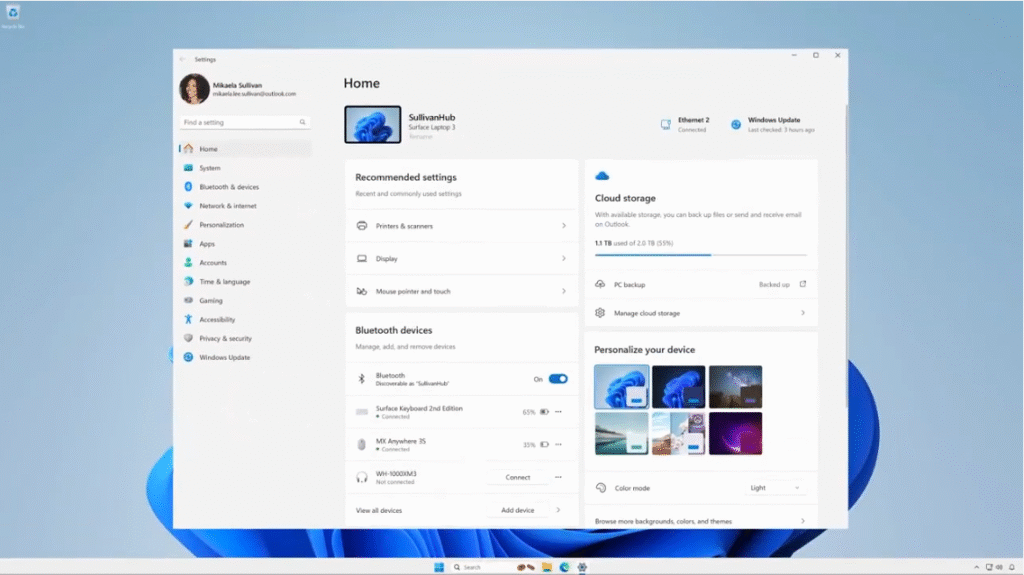
Task: Open Windows Update in sidebar
Action: click(246, 357)
